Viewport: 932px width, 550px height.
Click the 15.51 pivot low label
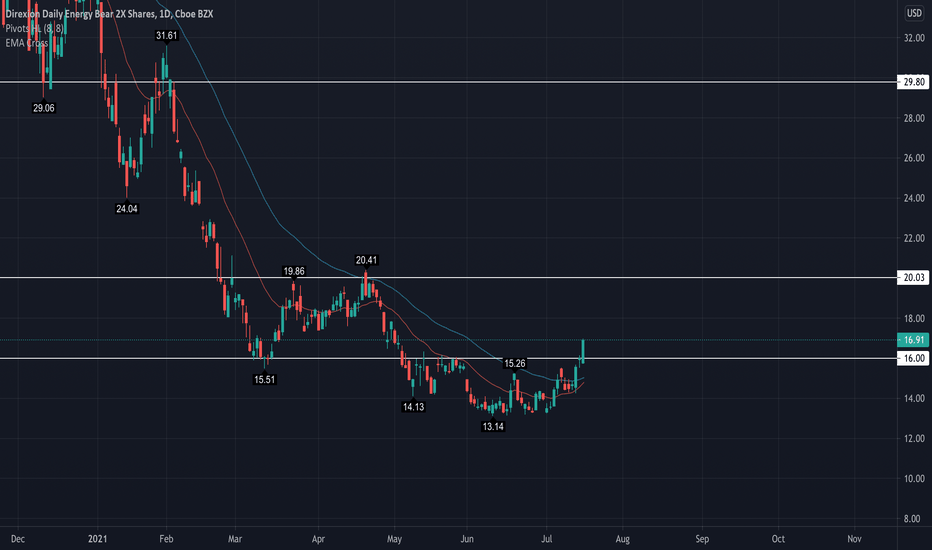pyautogui.click(x=265, y=379)
